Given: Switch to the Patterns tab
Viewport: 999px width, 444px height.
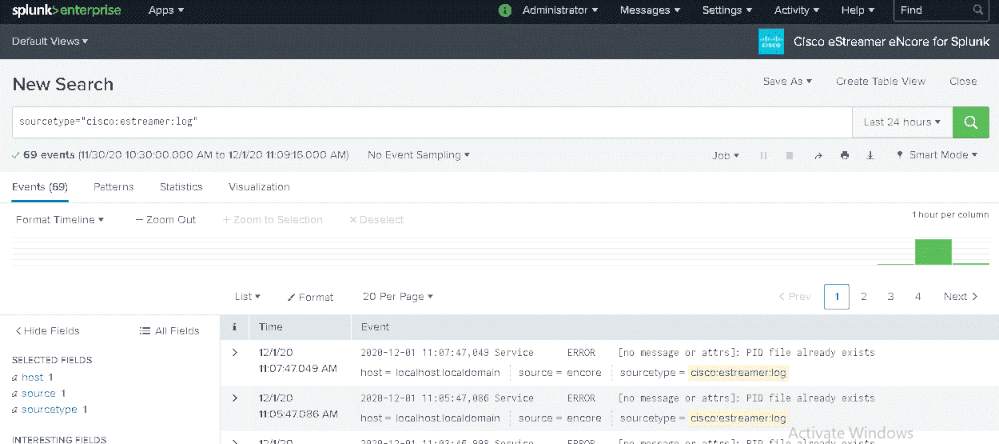Looking at the screenshot, I should tap(113, 187).
